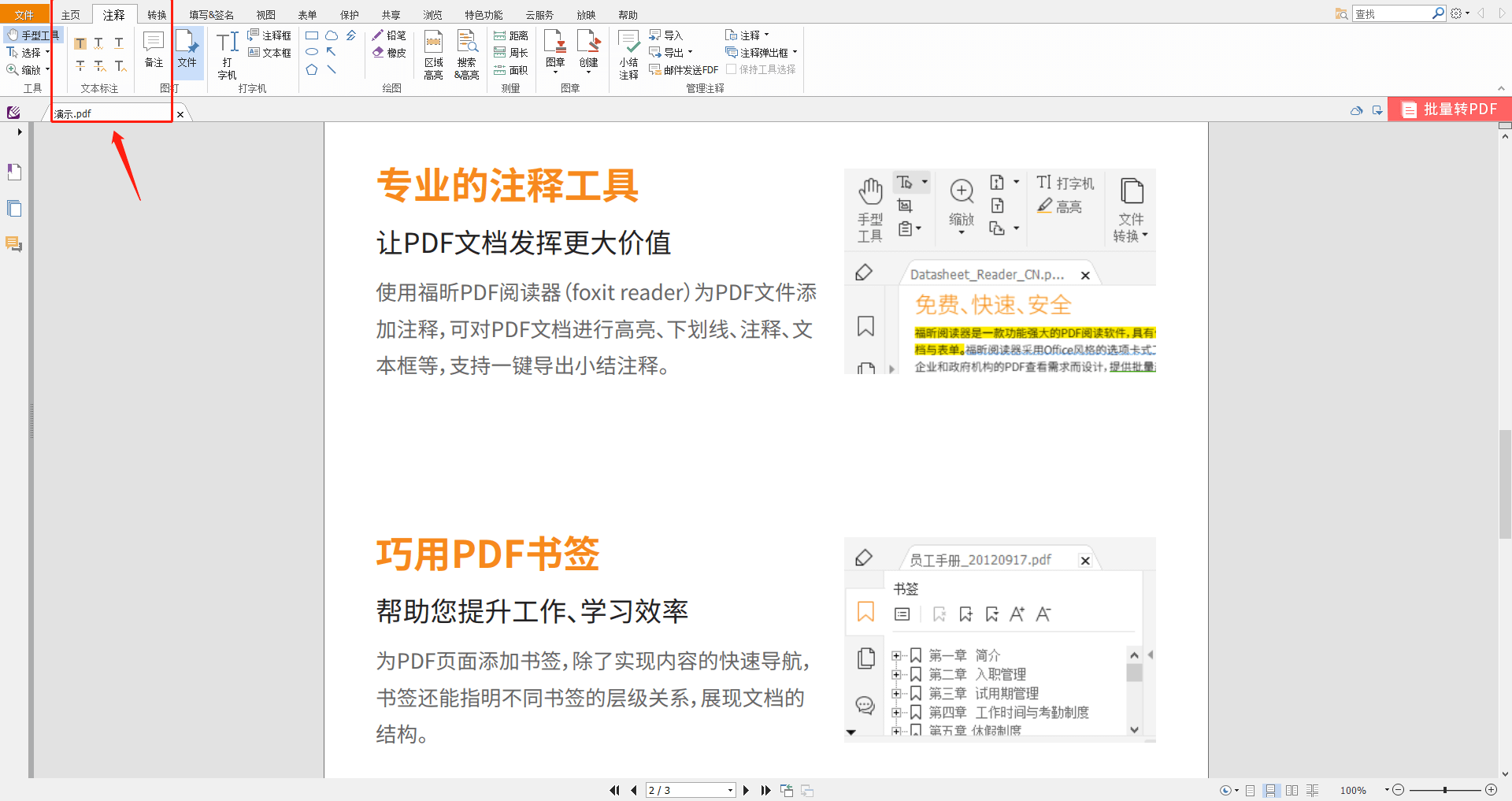This screenshot has width=1512, height=801.
Task: Toggle the single page view mode
Action: [x=1251, y=790]
